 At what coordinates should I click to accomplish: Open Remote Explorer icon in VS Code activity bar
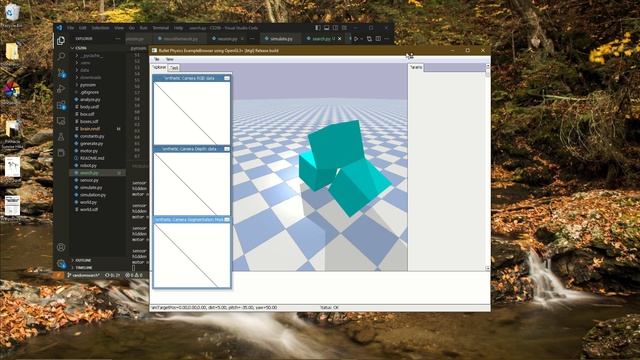coord(61,121)
